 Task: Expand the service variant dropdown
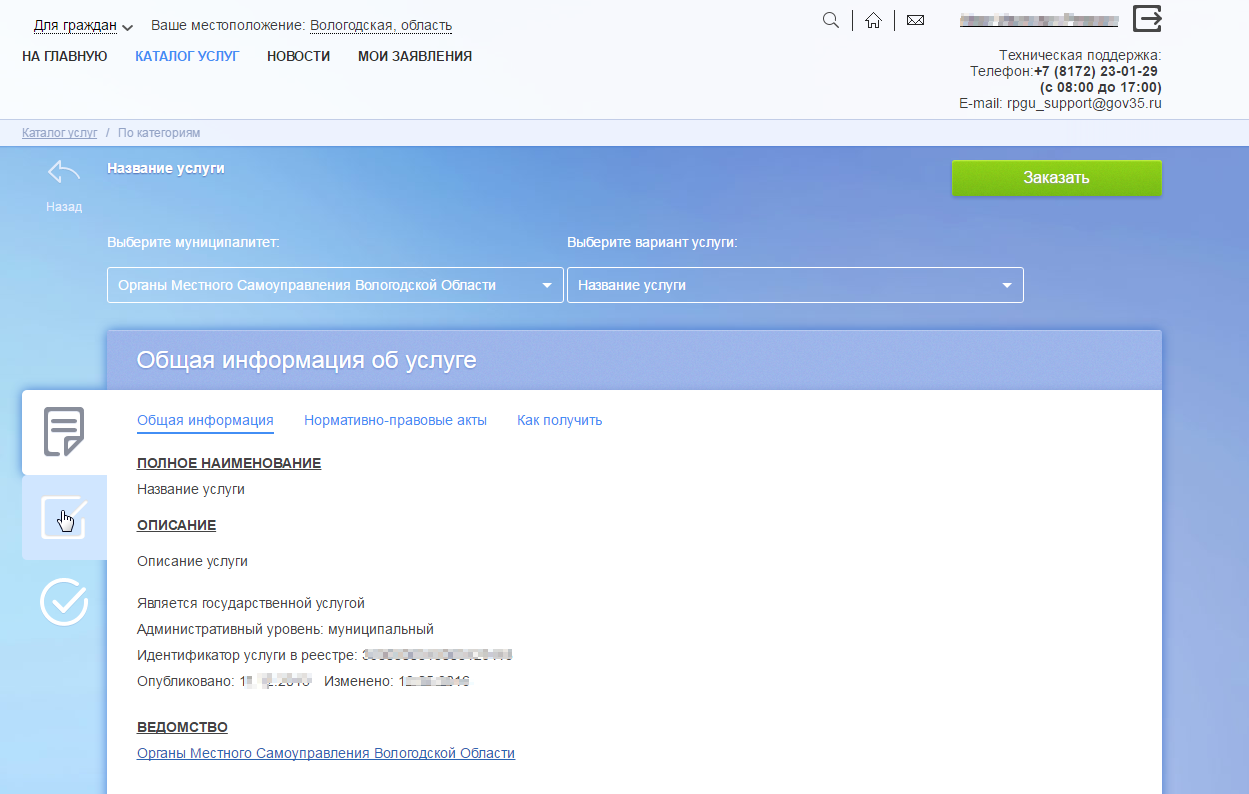795,285
